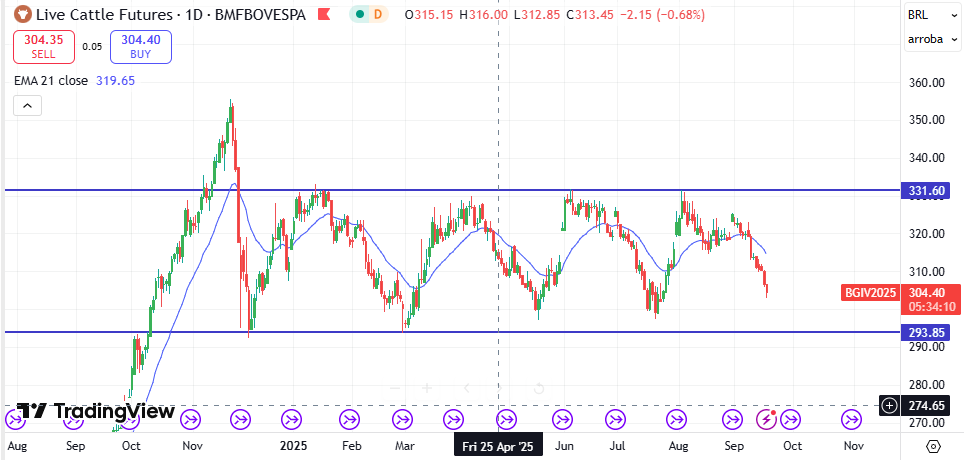Open the event marker above the 2025 label
The width and height of the screenshot is (964, 460).
[x=291, y=421]
